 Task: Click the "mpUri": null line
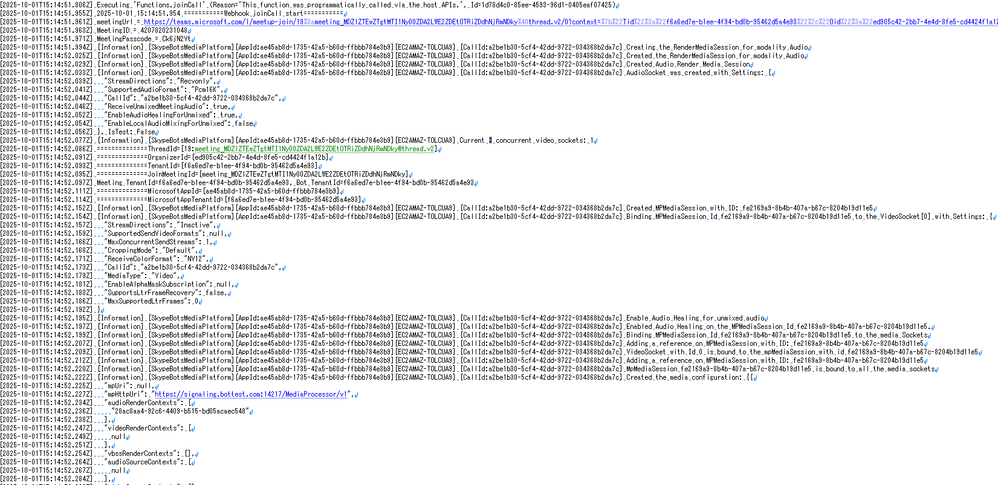coord(131,385)
